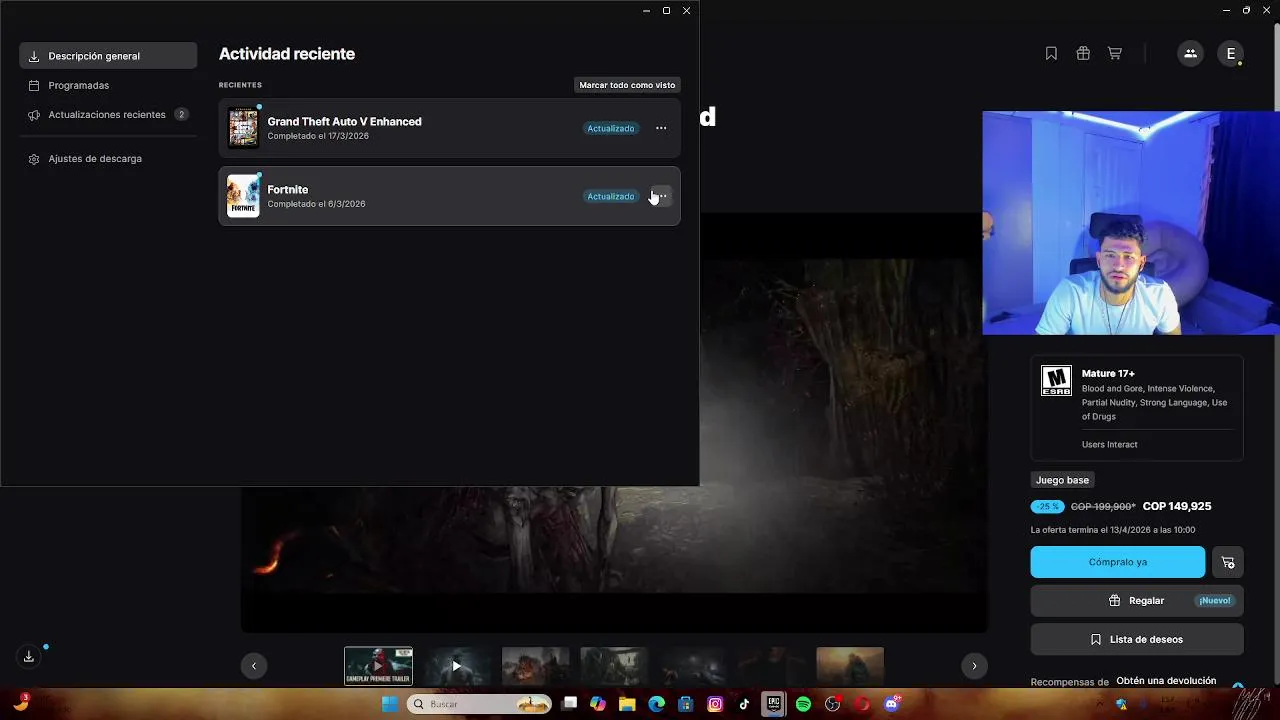Open Instagram from taskbar
This screenshot has width=1280, height=720.
coord(715,704)
